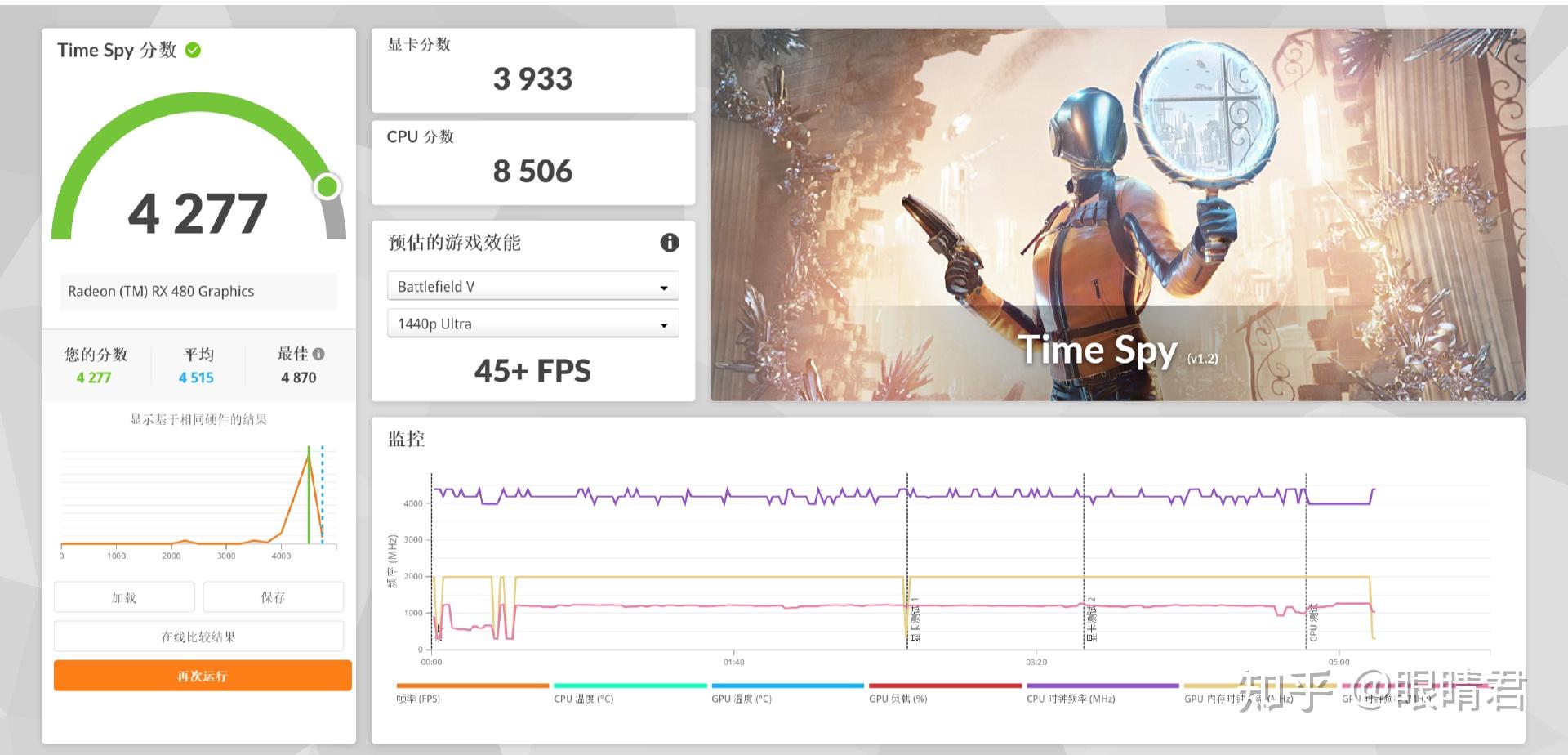
Task: Click the green 4 277 under 您的分数
Action: (94, 377)
